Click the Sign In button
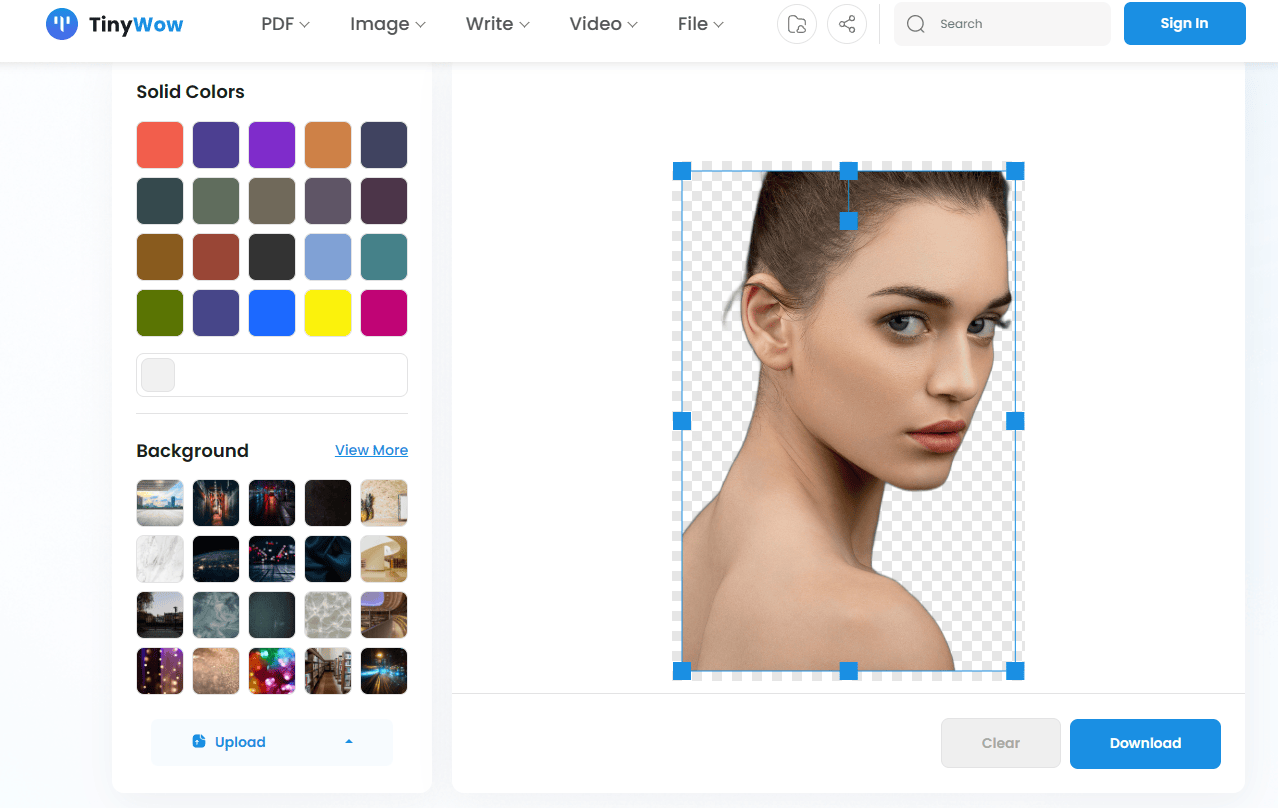Screen dimensions: 1278x808 point(1184,24)
